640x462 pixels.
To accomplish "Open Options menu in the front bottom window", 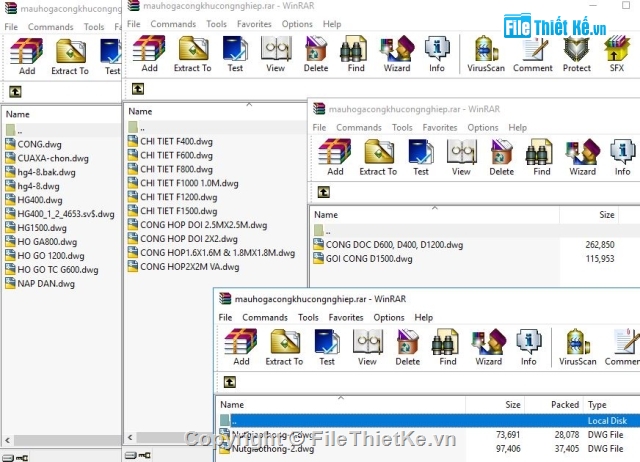I will (389, 317).
